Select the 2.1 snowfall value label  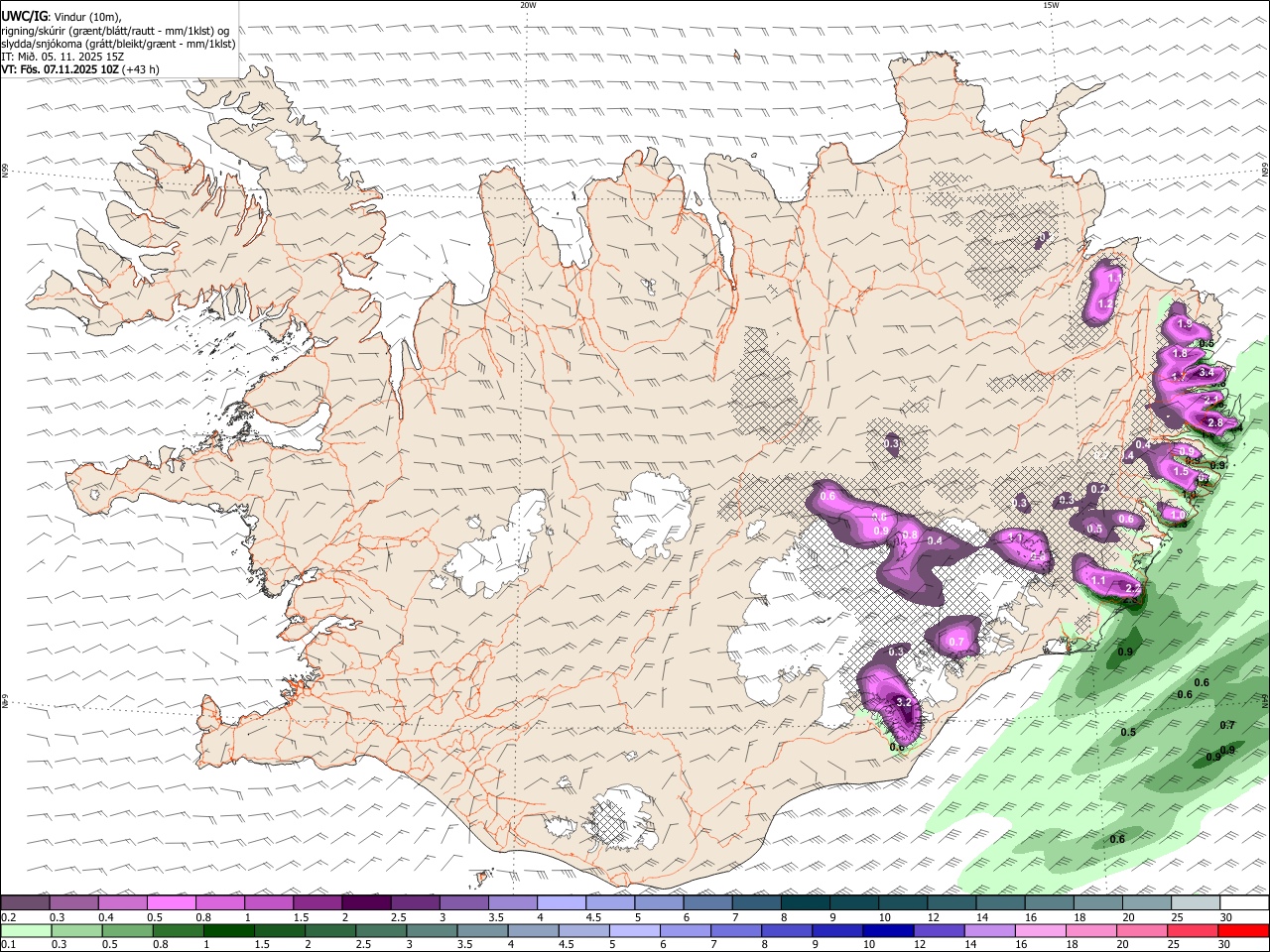[x=1210, y=399]
